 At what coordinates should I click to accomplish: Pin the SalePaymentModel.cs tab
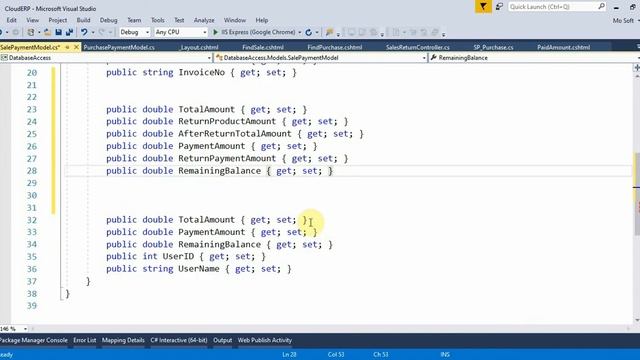click(68, 47)
